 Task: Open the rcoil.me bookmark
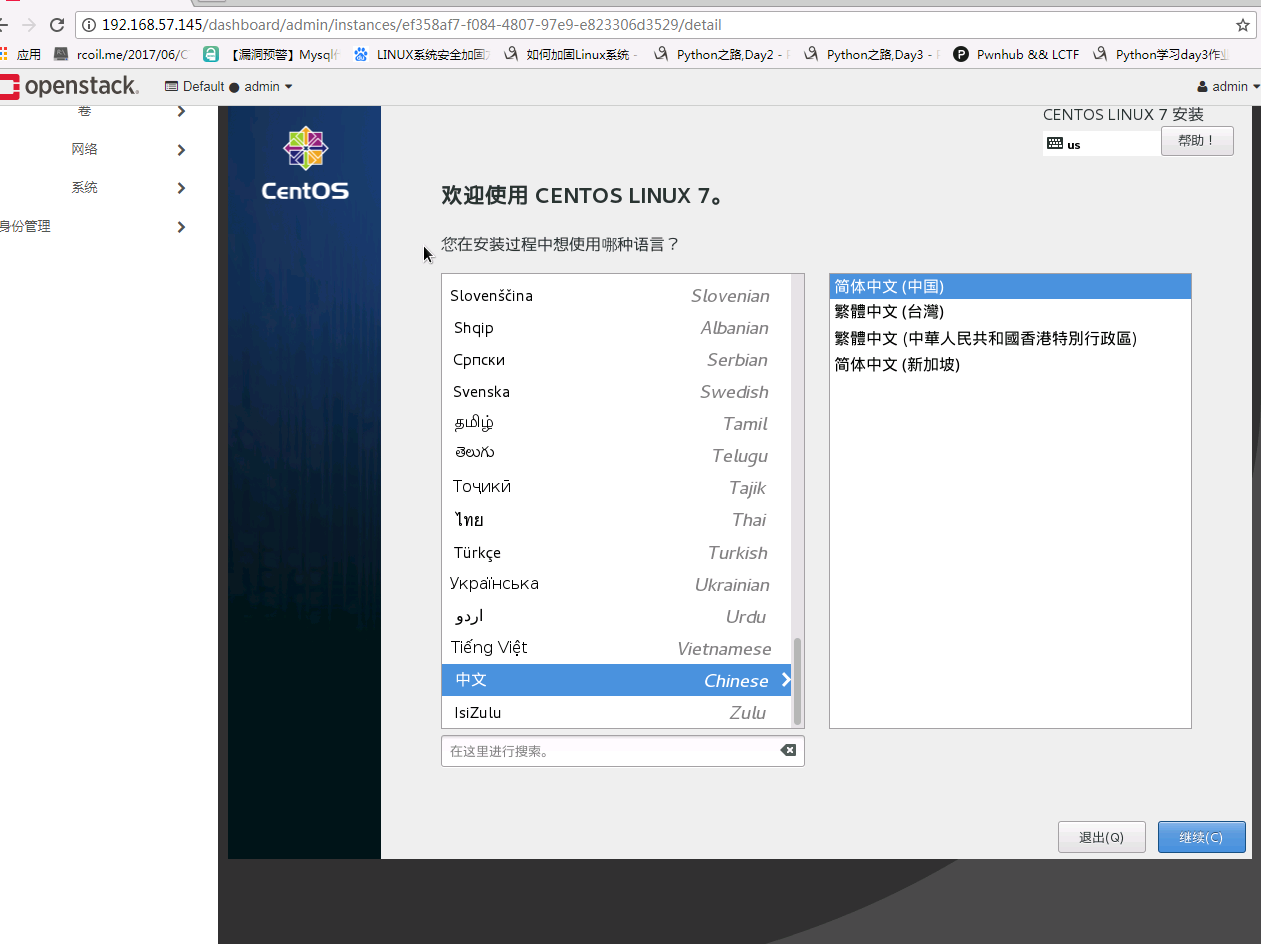pos(122,55)
